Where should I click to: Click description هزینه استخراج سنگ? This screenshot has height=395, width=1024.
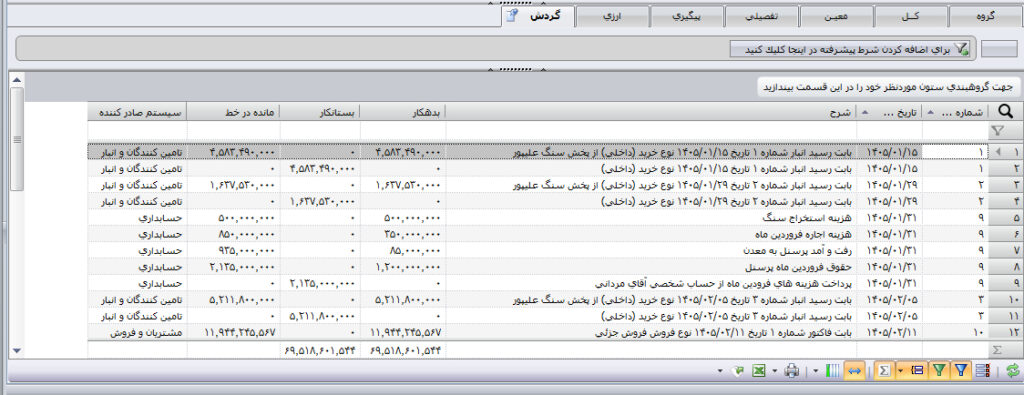click(x=807, y=217)
